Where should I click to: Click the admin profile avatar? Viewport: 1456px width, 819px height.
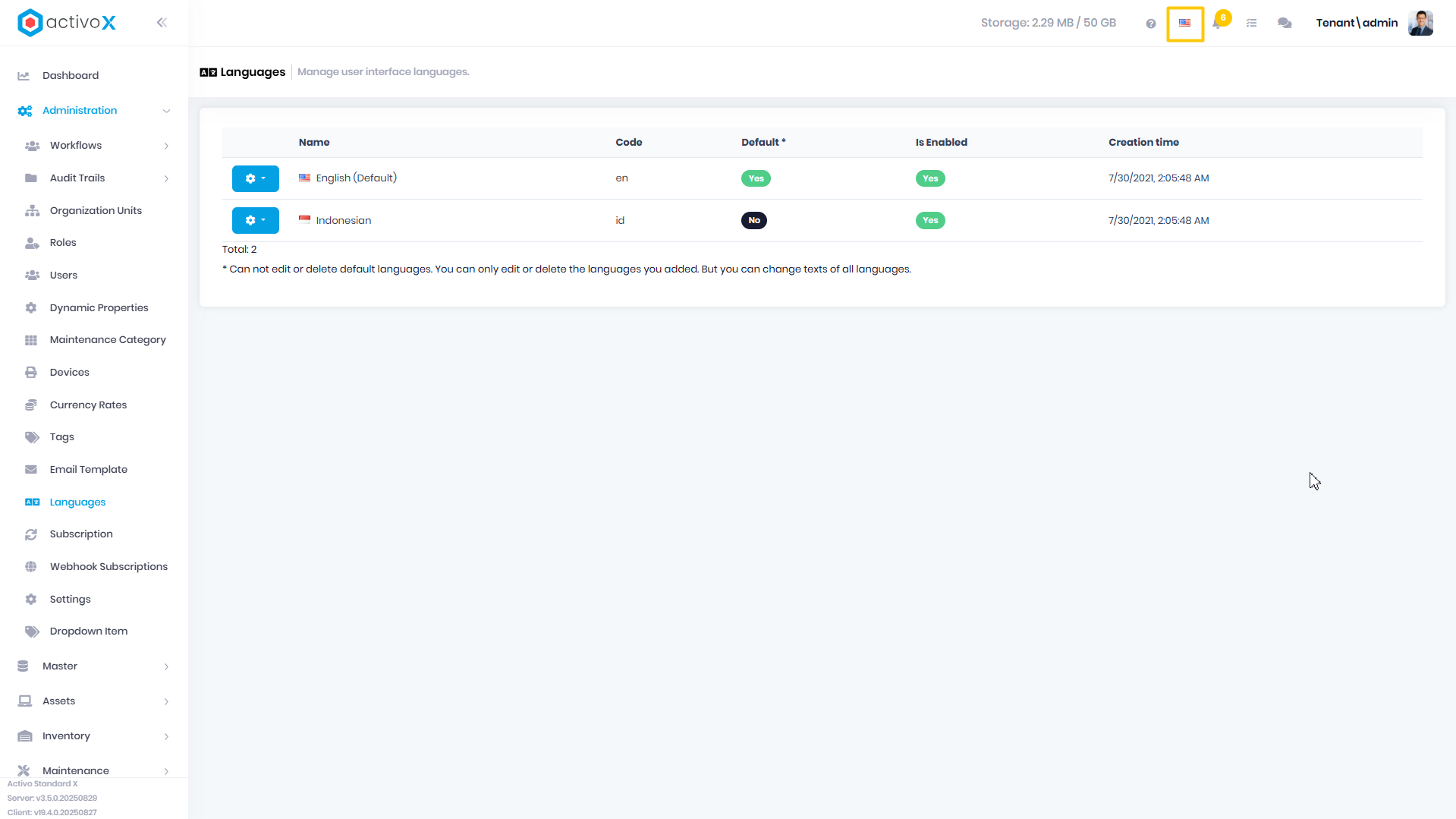[1420, 23]
